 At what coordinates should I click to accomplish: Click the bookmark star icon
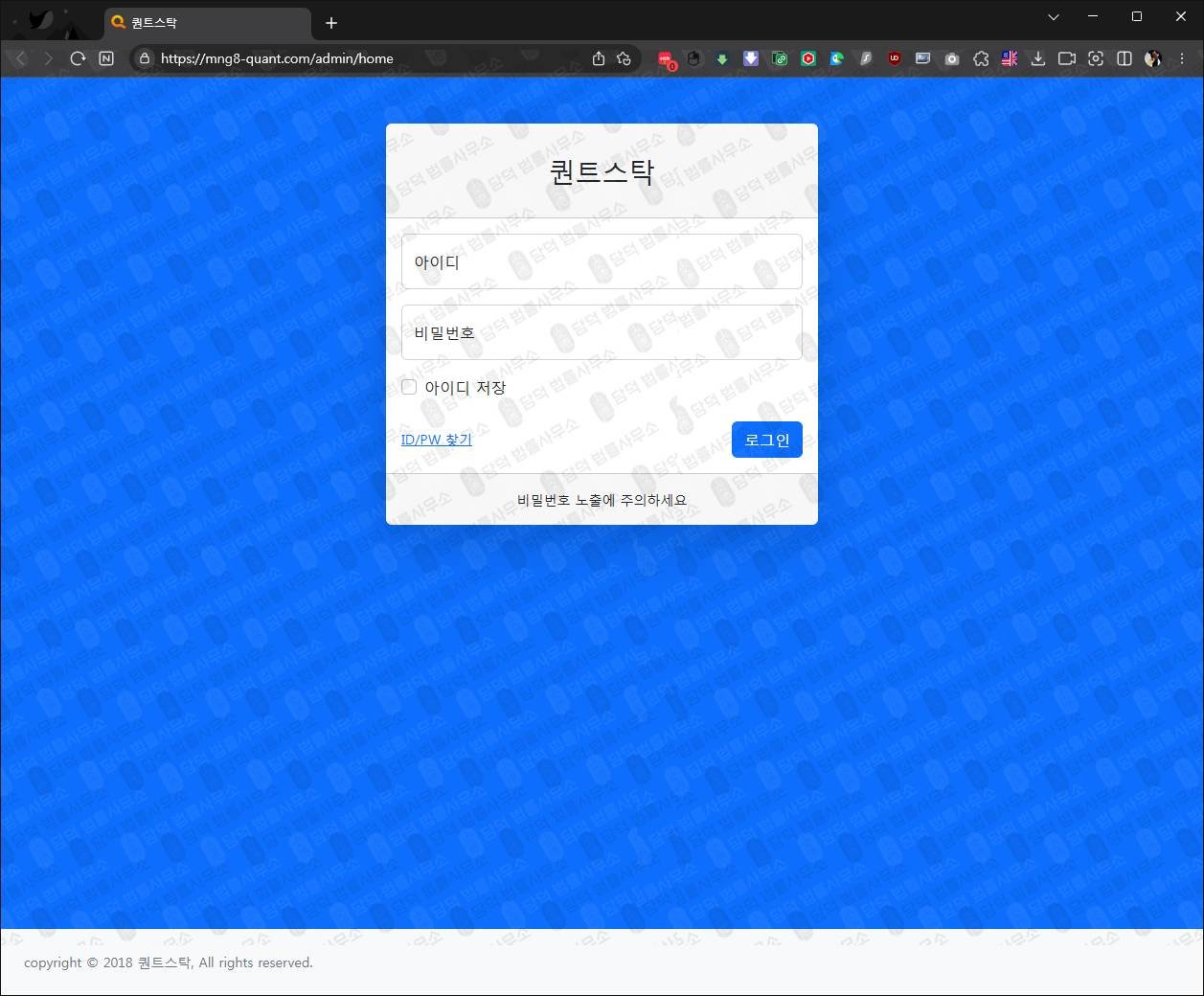coord(625,58)
